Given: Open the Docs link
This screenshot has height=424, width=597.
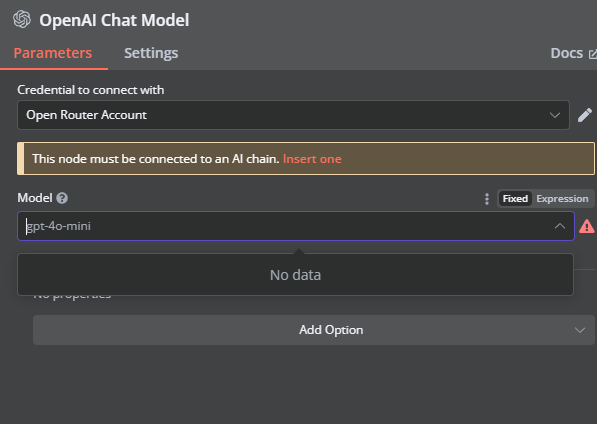Looking at the screenshot, I should click(x=567, y=53).
